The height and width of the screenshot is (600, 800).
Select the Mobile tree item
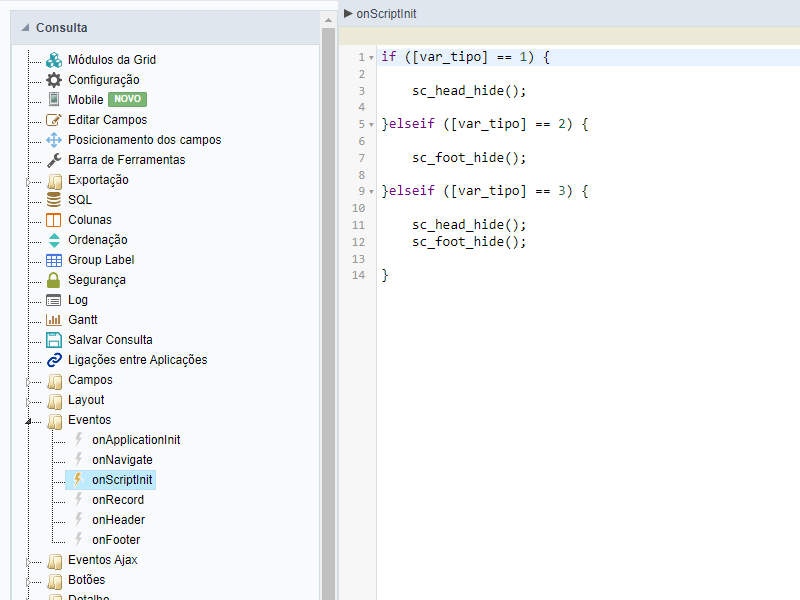click(86, 99)
